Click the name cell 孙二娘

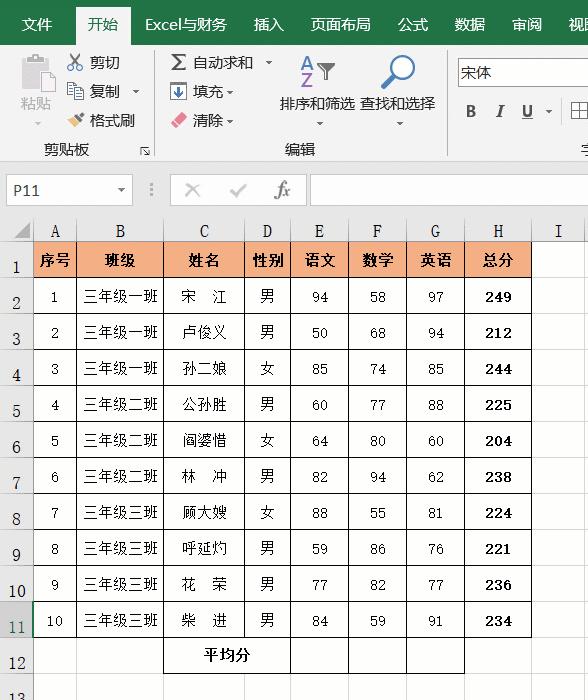coord(204,368)
